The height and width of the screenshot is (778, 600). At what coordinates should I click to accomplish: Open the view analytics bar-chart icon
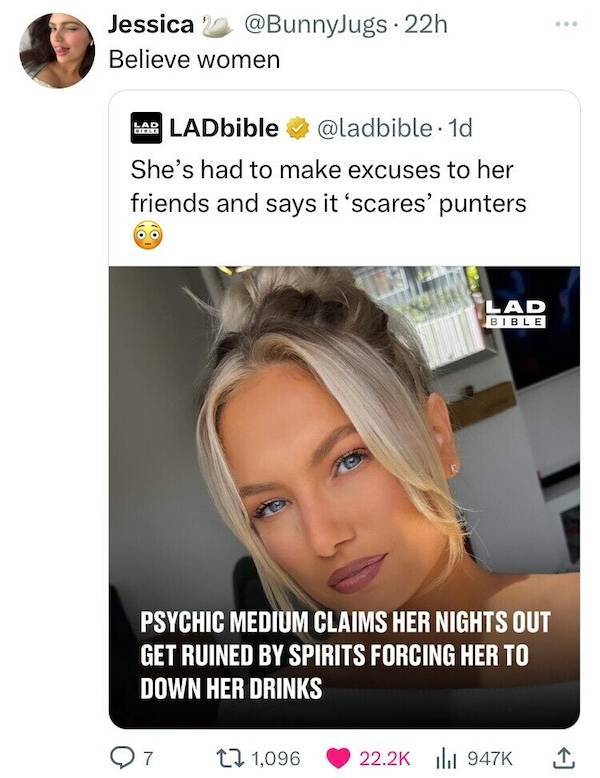coord(446,758)
